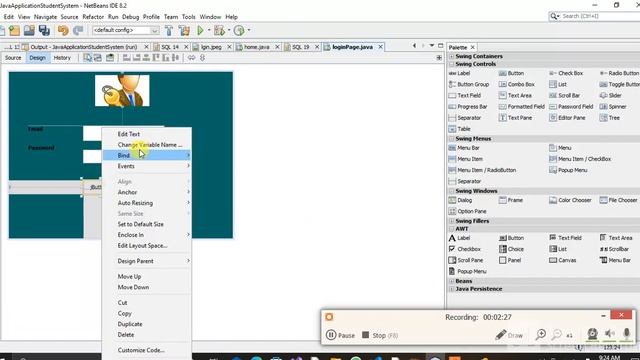Open the Refactor menu
This screenshot has width=640, height=360.
(x=93, y=17)
